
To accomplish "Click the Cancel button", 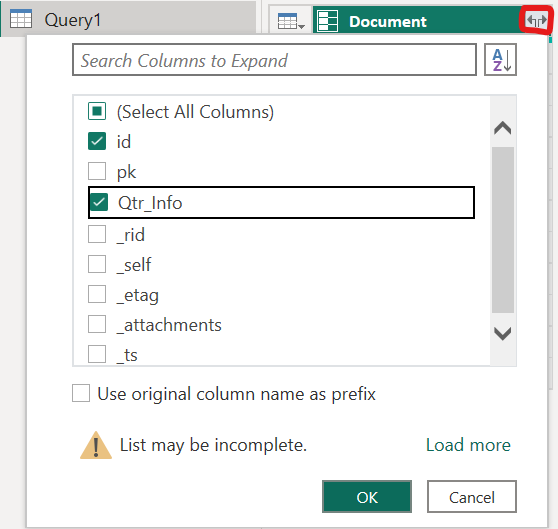I will coord(472,497).
